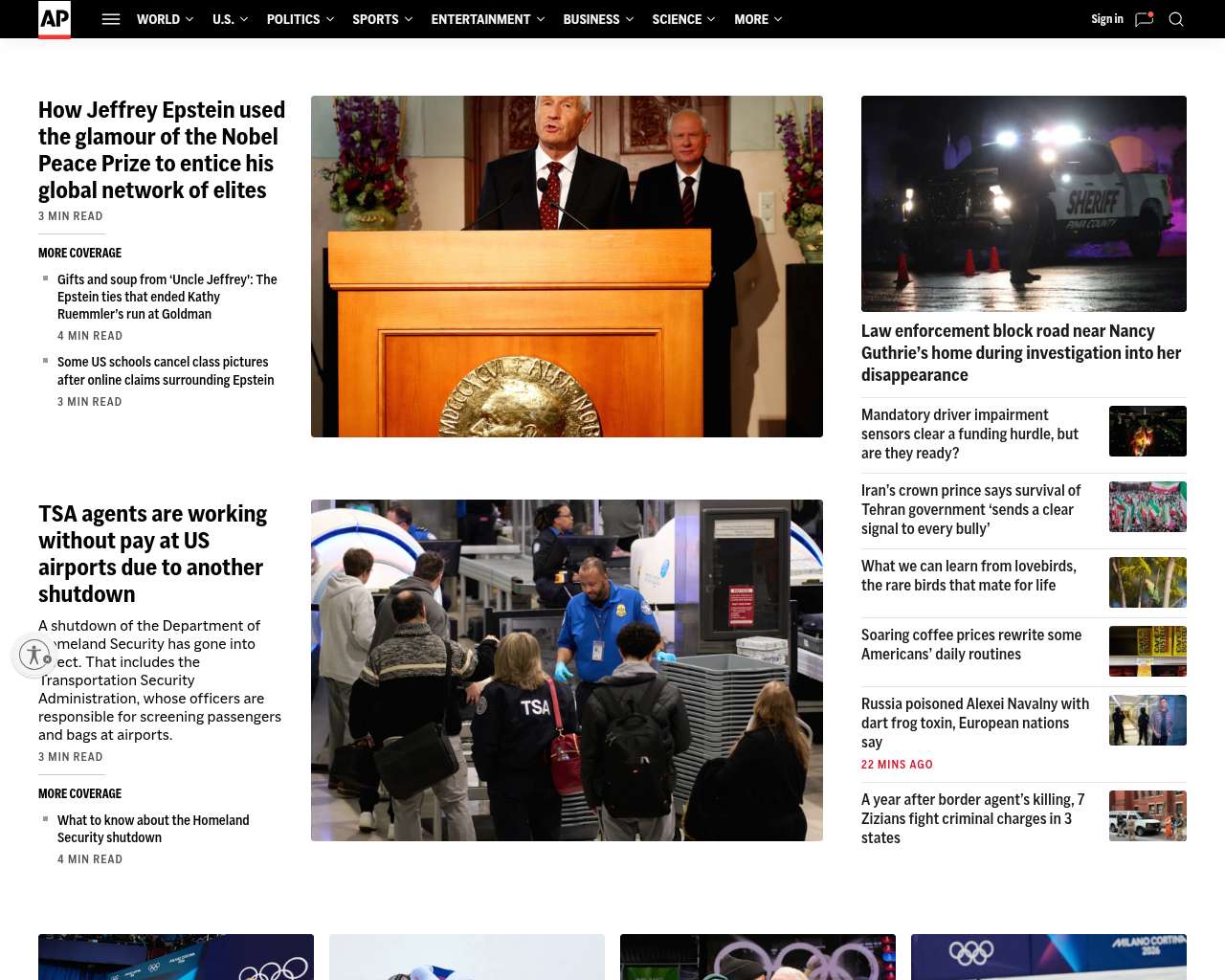Expand the Sports menu chevron
This screenshot has width=1225, height=980.
coord(409,19)
